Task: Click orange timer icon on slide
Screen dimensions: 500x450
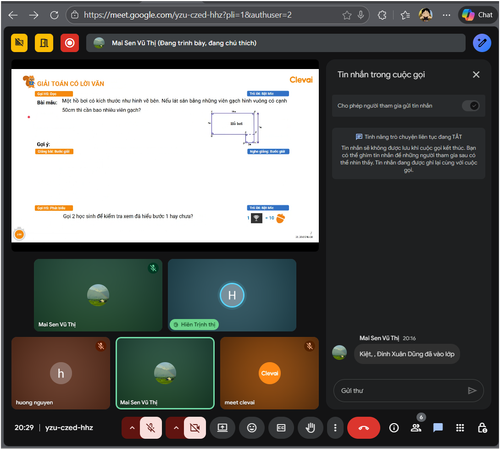Action: pos(19,234)
